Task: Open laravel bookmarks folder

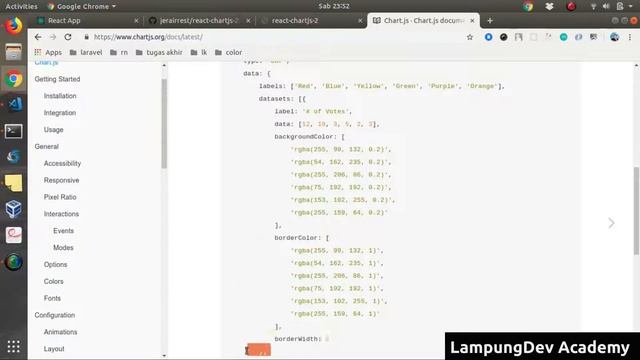Action: tap(86, 52)
